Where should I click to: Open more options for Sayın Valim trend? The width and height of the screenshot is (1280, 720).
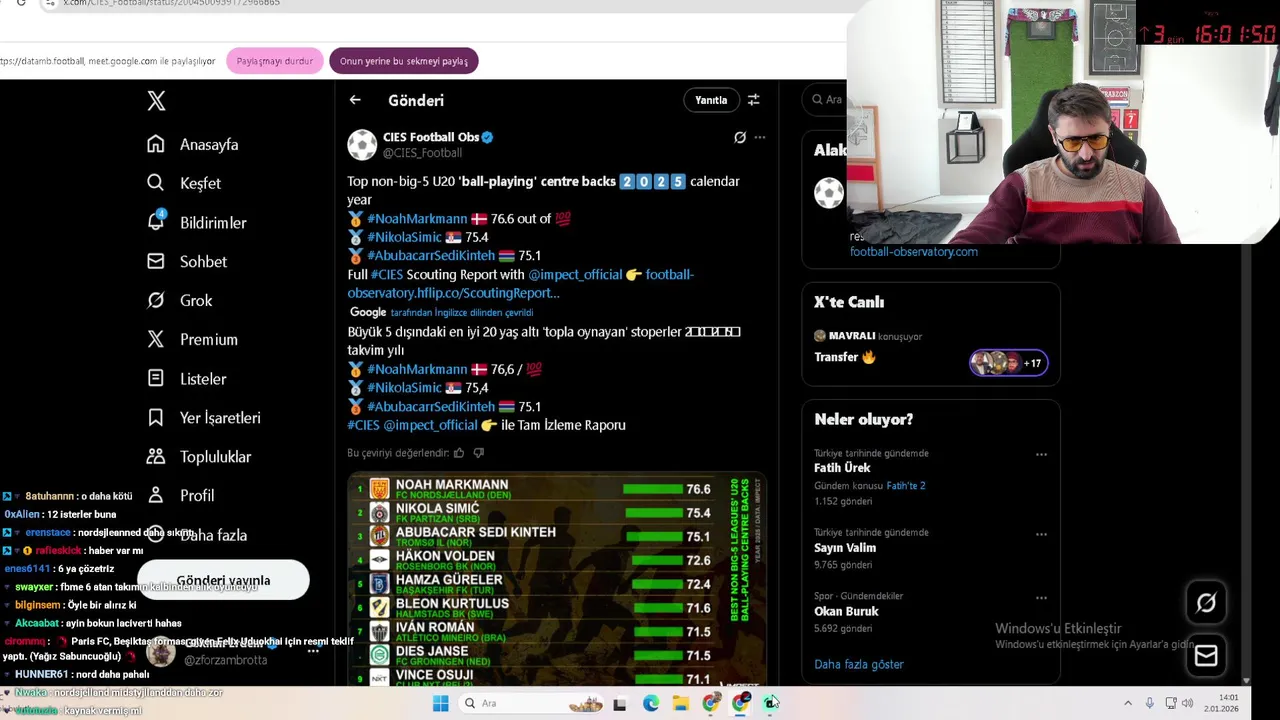(x=1041, y=534)
